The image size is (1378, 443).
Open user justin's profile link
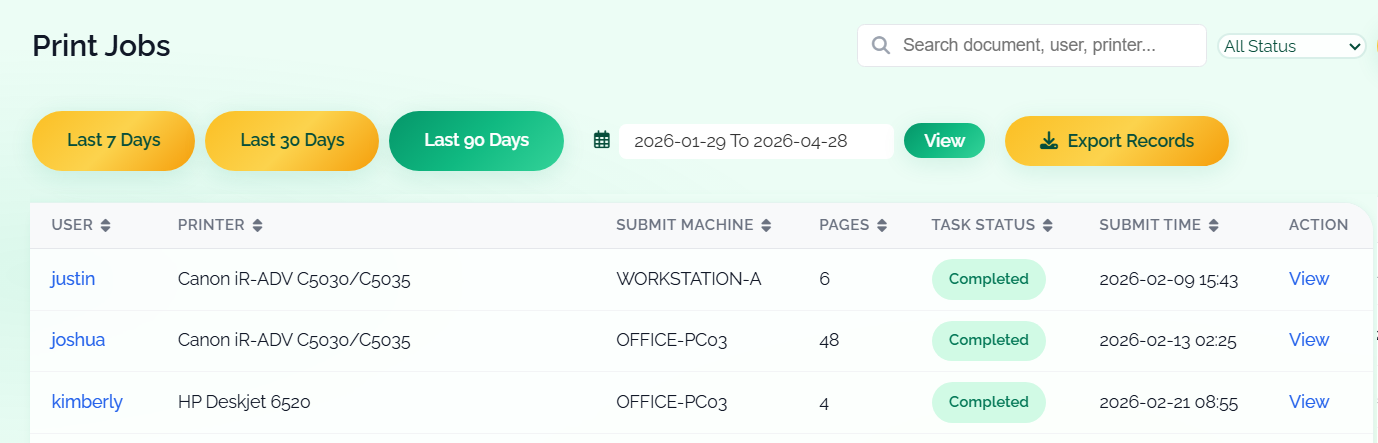73,279
